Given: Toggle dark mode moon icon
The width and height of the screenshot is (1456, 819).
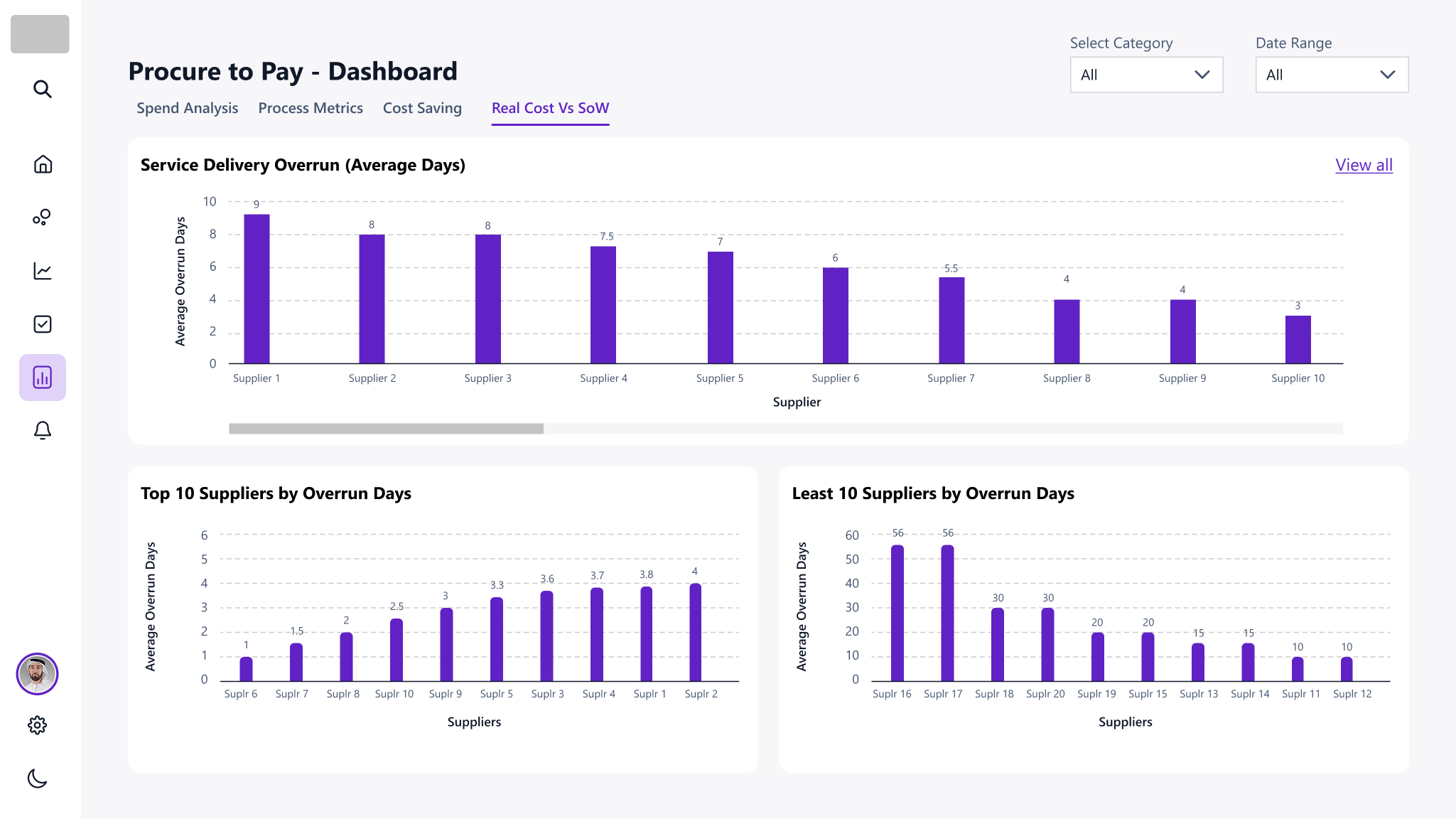Looking at the screenshot, I should coord(37,778).
